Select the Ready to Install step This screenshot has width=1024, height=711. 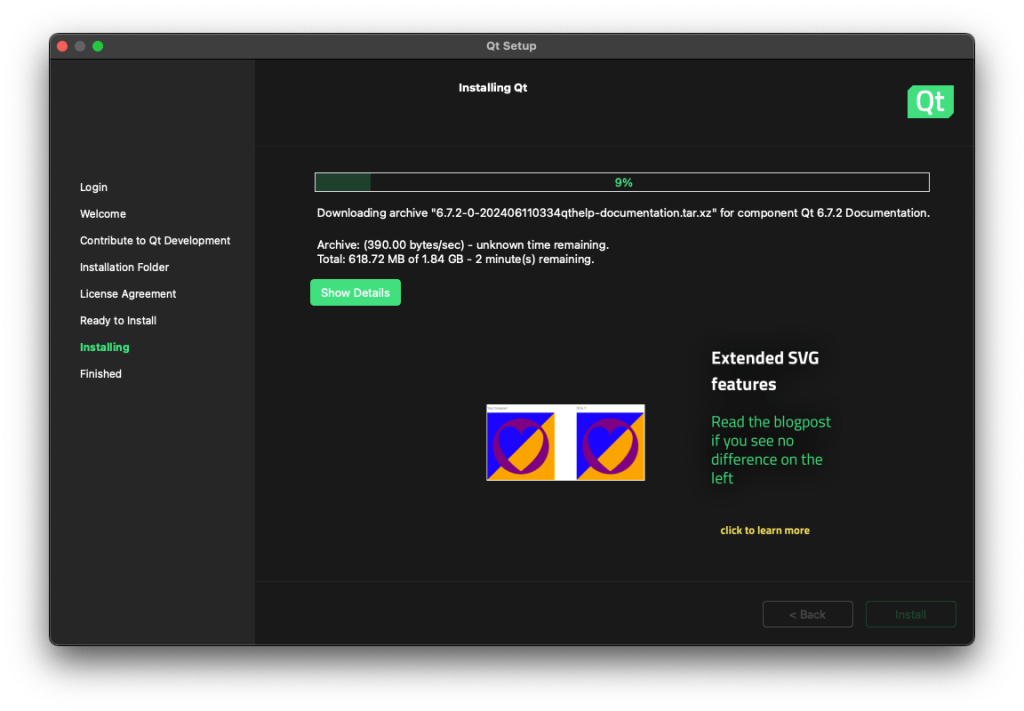(118, 321)
